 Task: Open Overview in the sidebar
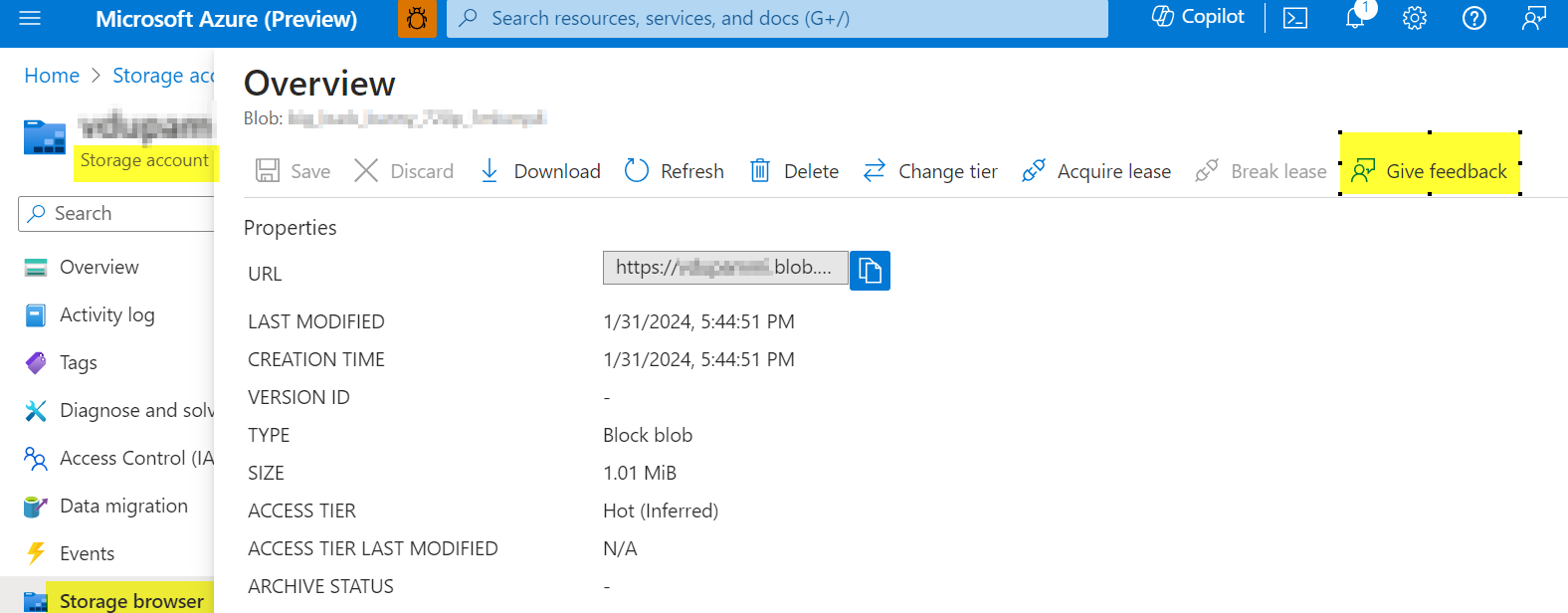[99, 267]
